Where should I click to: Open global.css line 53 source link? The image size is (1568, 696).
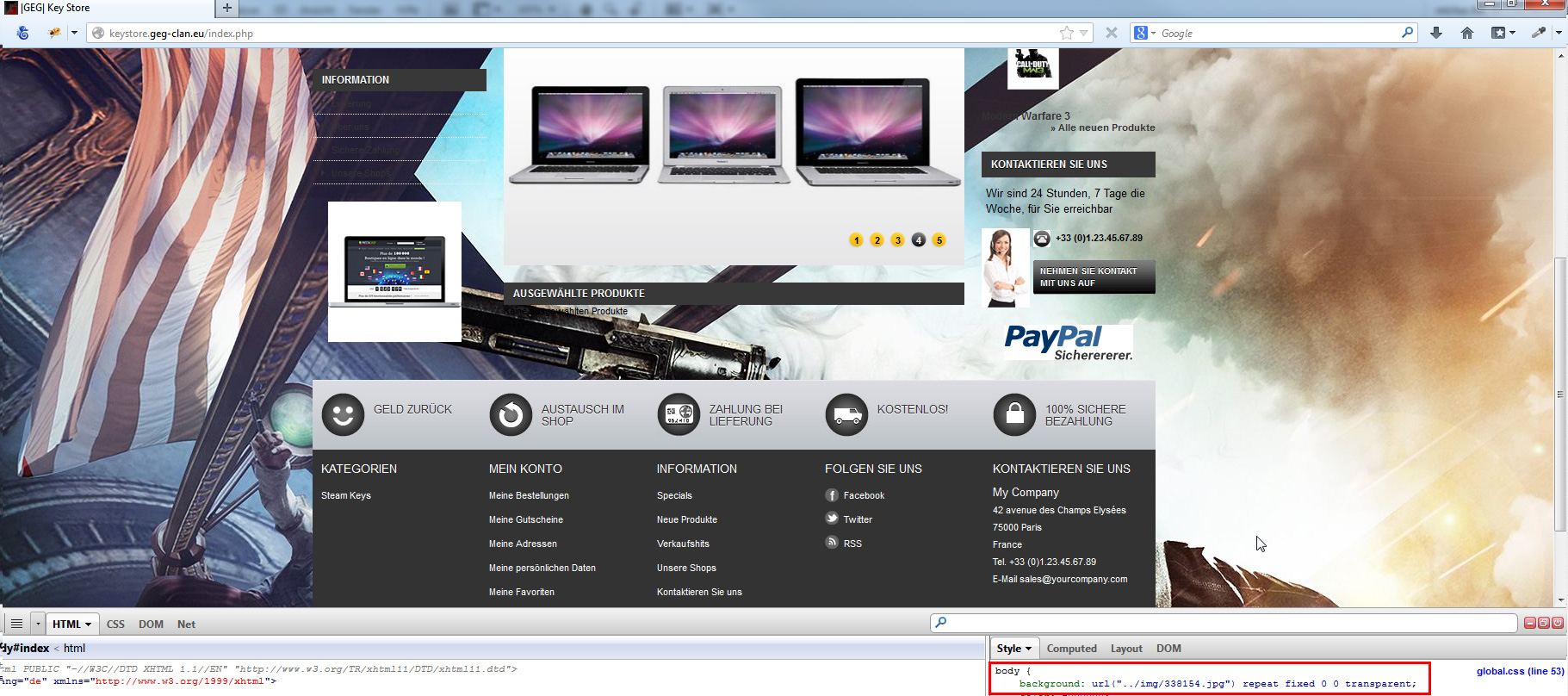tap(1520, 671)
